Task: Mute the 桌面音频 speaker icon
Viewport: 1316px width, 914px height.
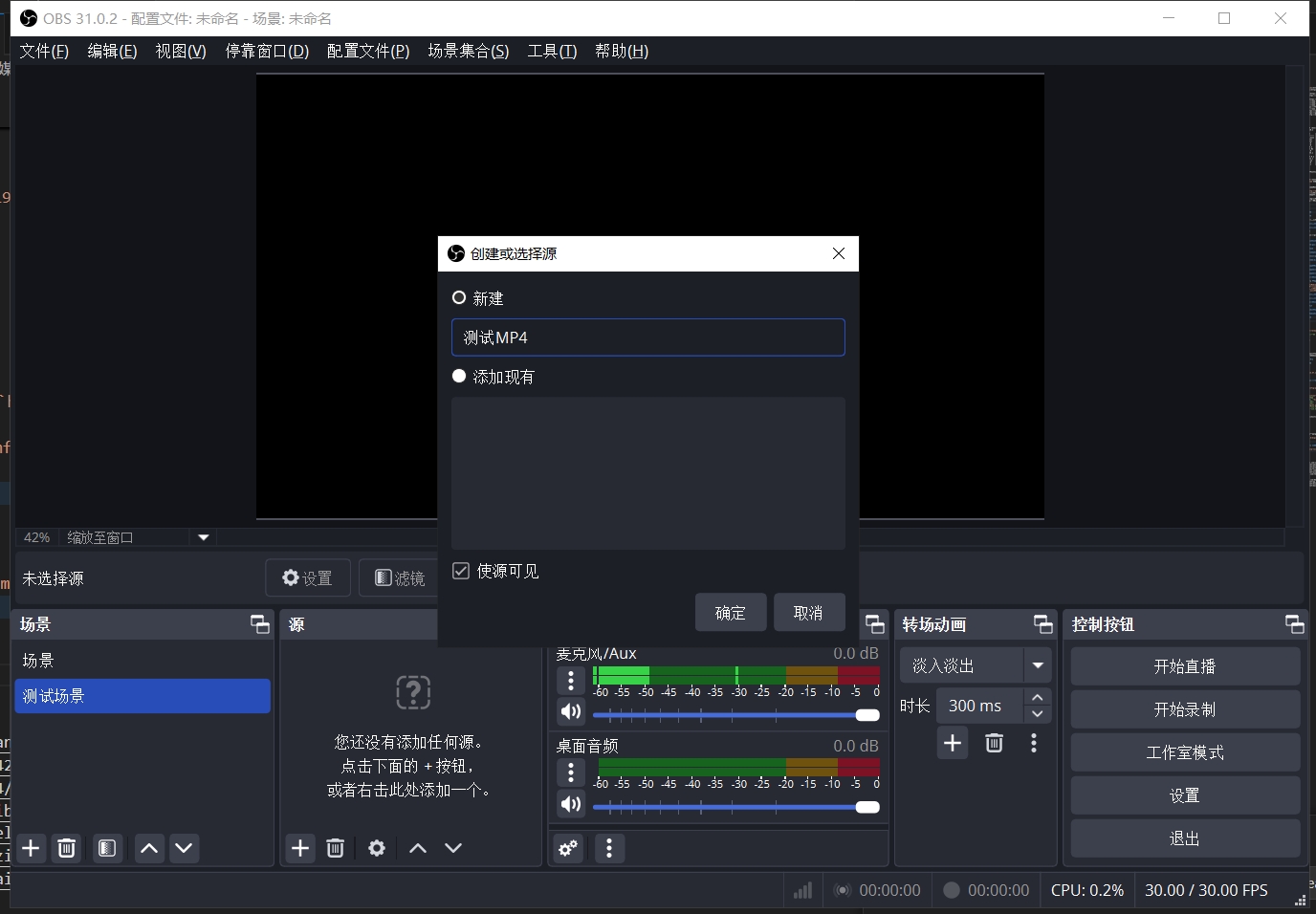Action: click(571, 804)
